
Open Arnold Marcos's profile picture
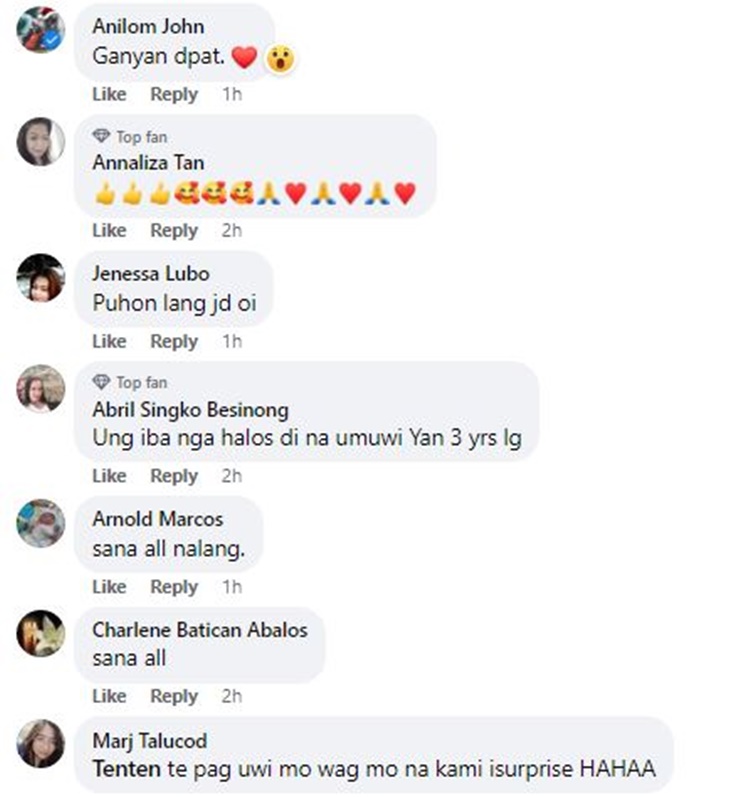41,523
